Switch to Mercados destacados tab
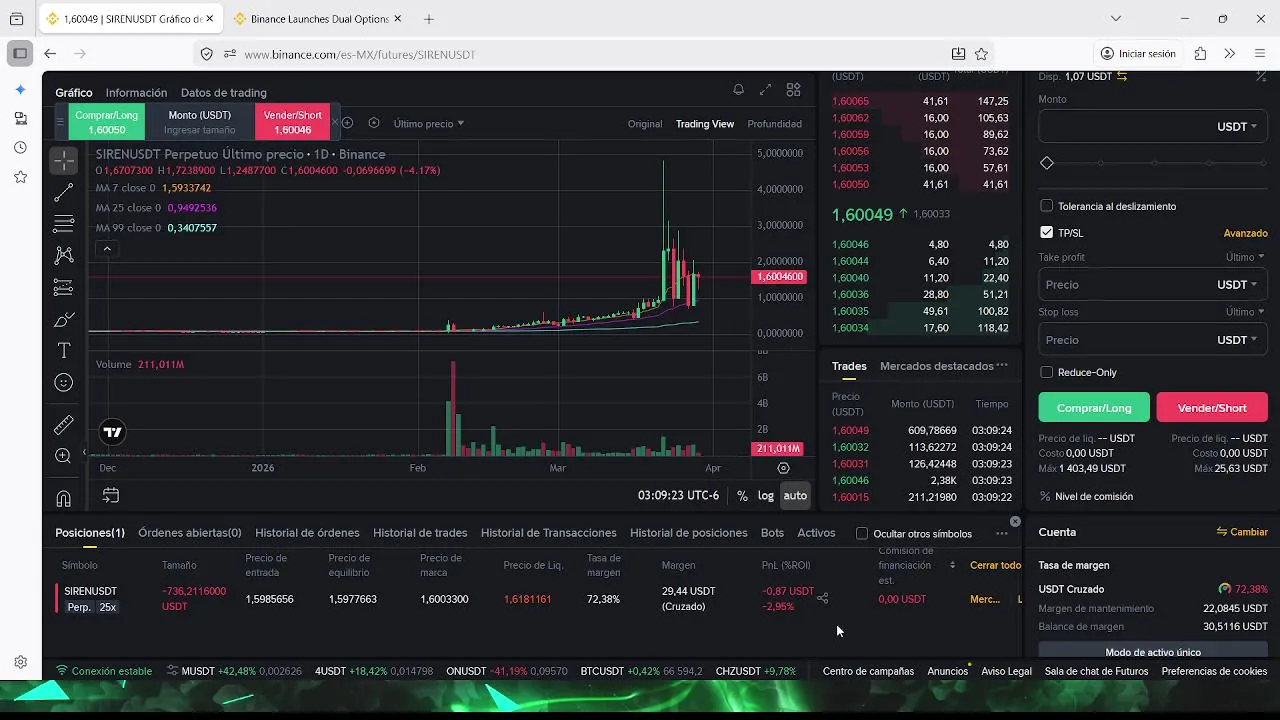The width and height of the screenshot is (1280, 720). click(936, 366)
